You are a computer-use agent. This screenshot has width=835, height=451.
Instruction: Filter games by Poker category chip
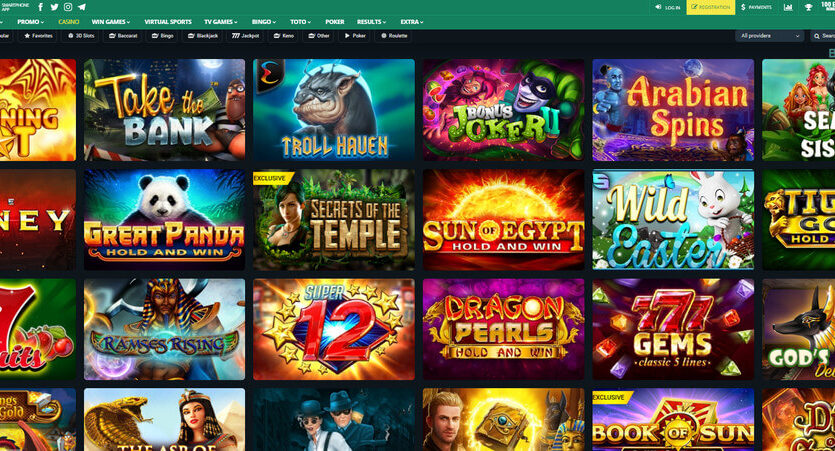355,36
